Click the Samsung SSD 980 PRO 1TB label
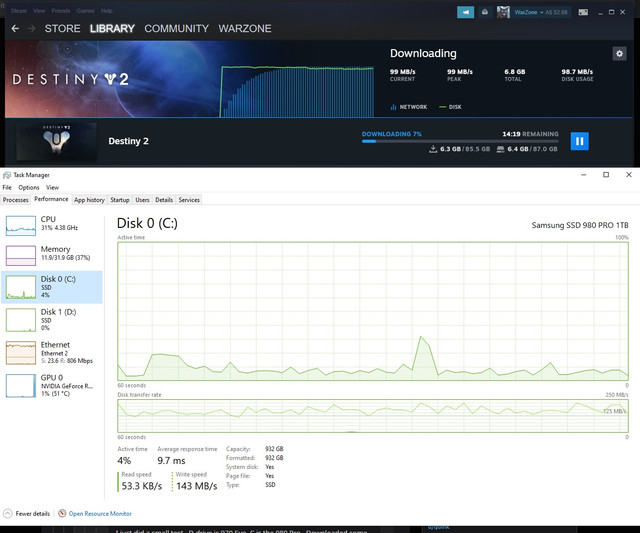The width and height of the screenshot is (640, 533). pos(580,225)
